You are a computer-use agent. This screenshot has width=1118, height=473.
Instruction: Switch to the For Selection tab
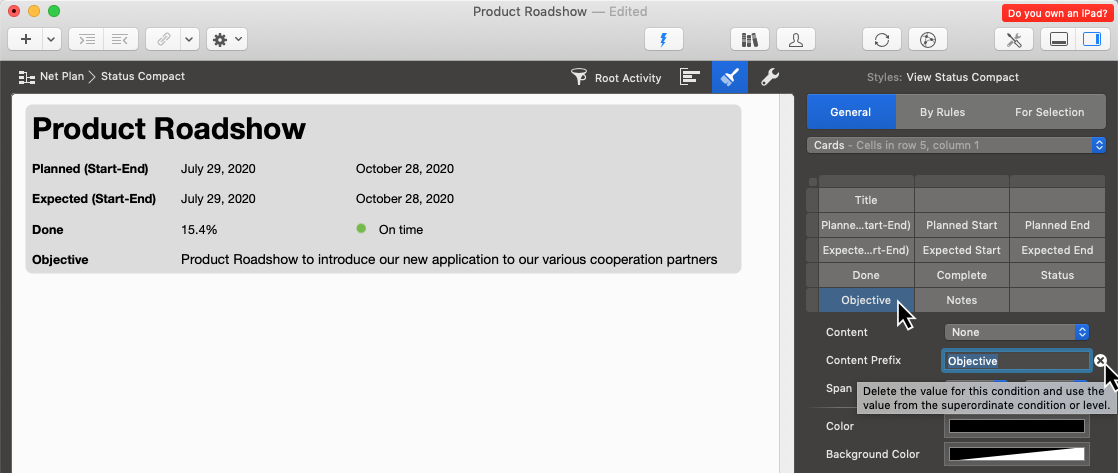1049,112
